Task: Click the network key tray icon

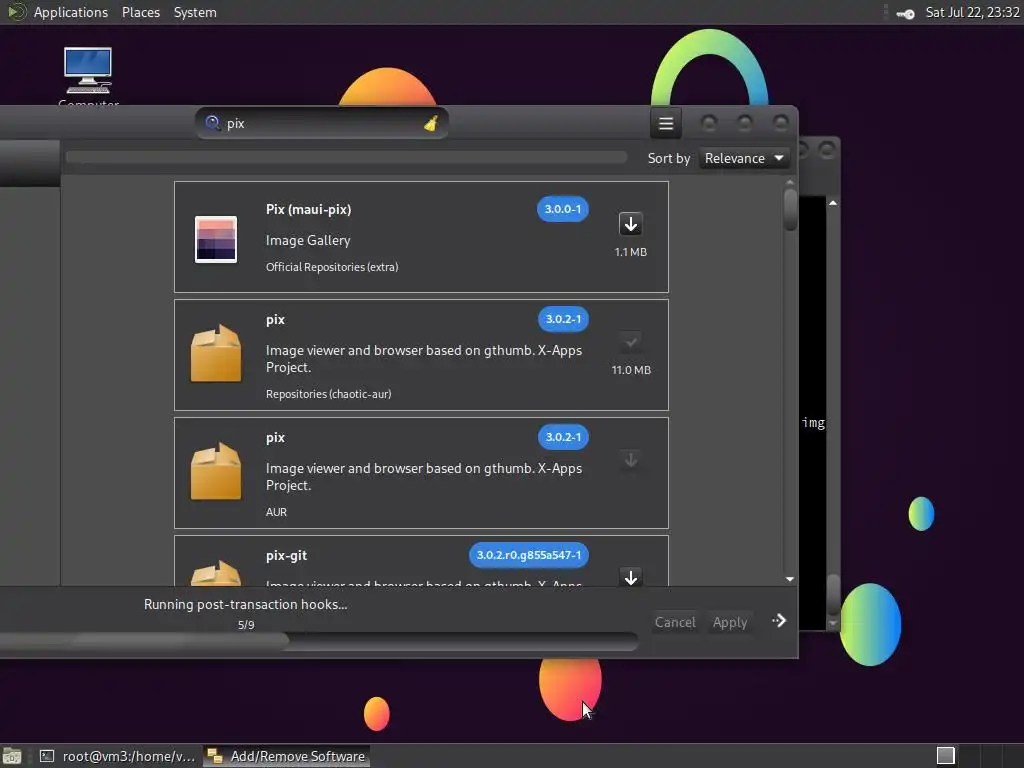Action: (x=905, y=14)
